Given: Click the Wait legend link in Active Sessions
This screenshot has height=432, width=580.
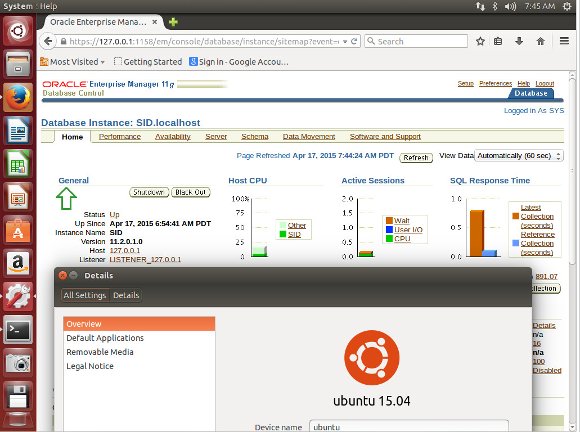Looking at the screenshot, I should tap(402, 221).
